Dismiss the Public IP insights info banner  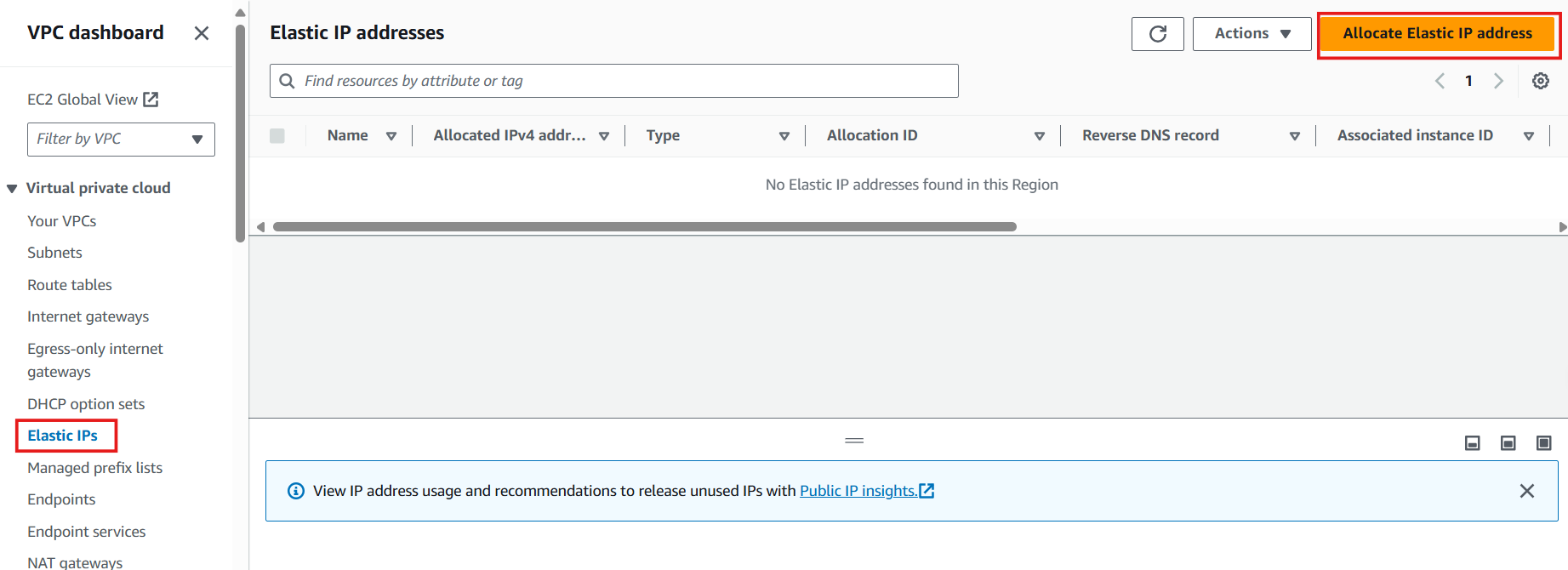pos(1527,491)
